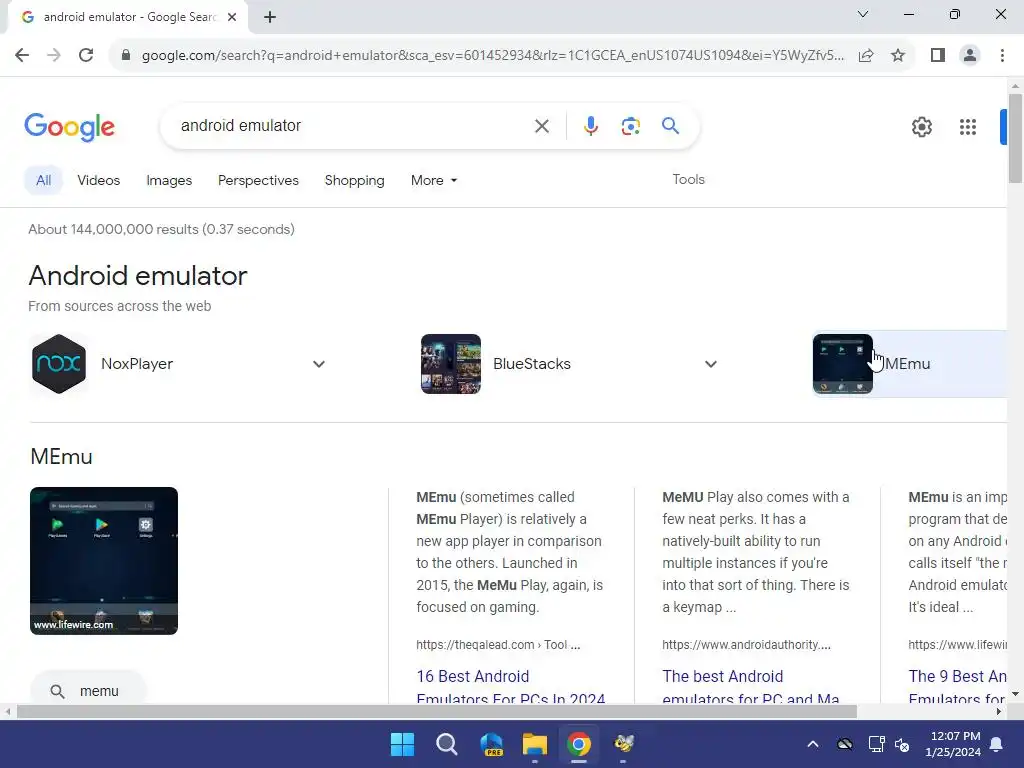Click Chrome icon in taskbar
This screenshot has width=1024, height=768.
click(x=579, y=744)
